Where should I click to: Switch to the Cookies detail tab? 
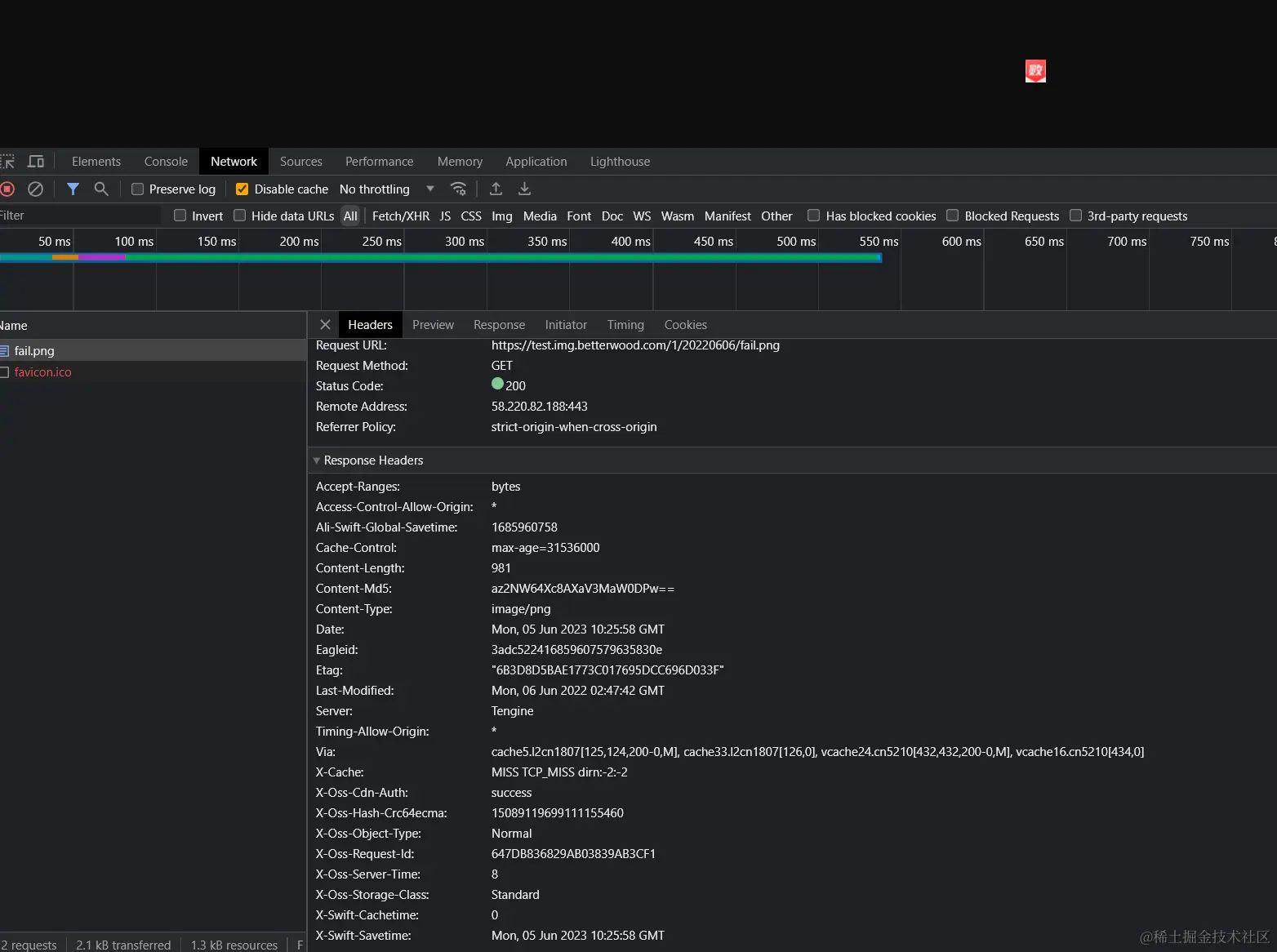[x=686, y=325]
